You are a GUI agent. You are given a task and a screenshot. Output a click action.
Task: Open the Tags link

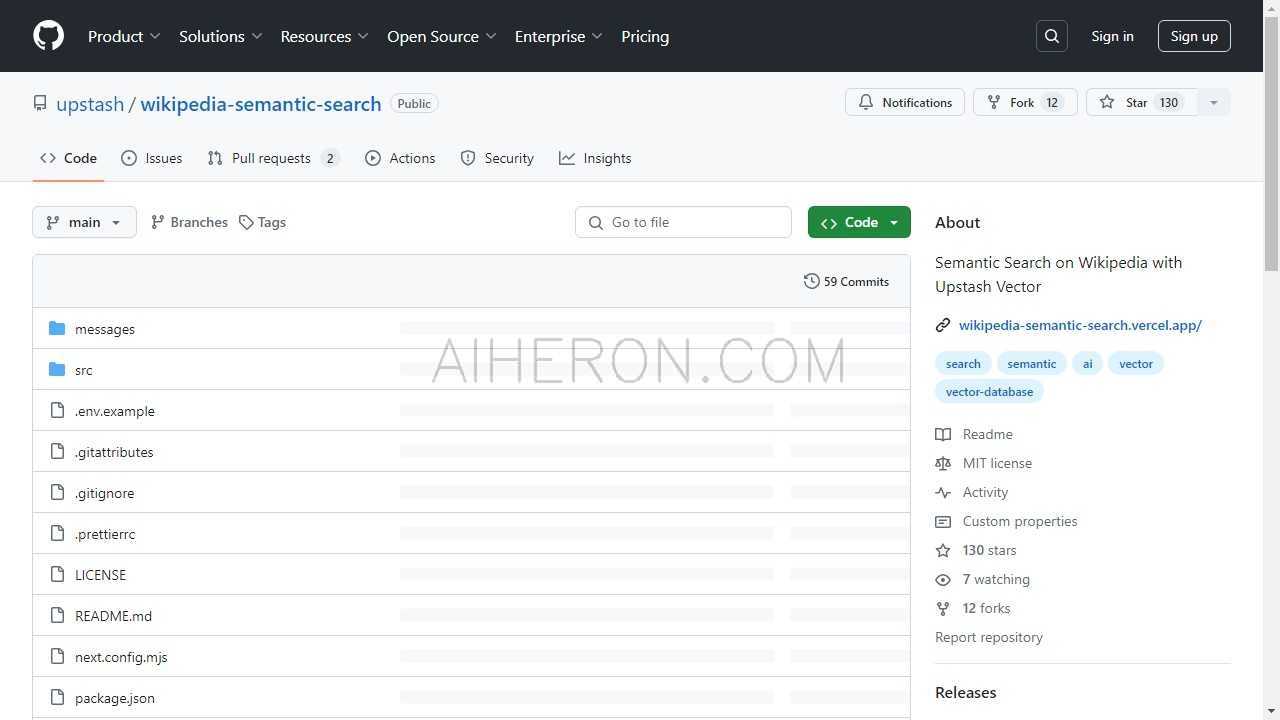262,222
